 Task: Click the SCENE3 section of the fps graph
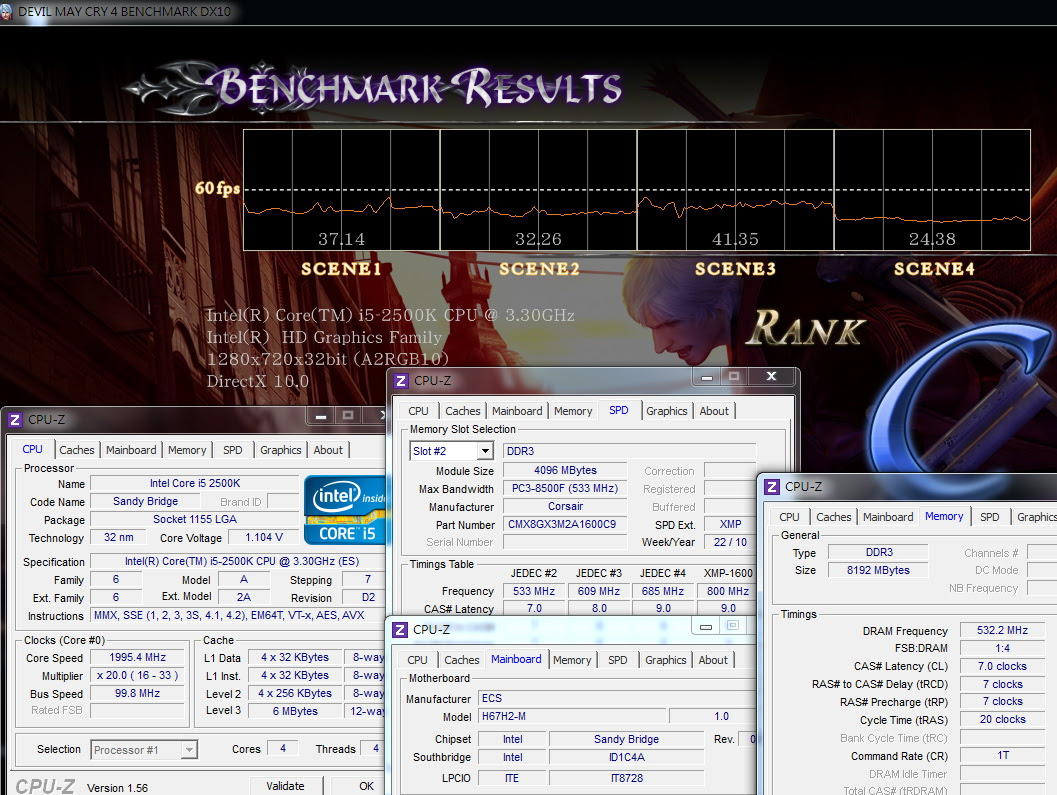click(735, 190)
